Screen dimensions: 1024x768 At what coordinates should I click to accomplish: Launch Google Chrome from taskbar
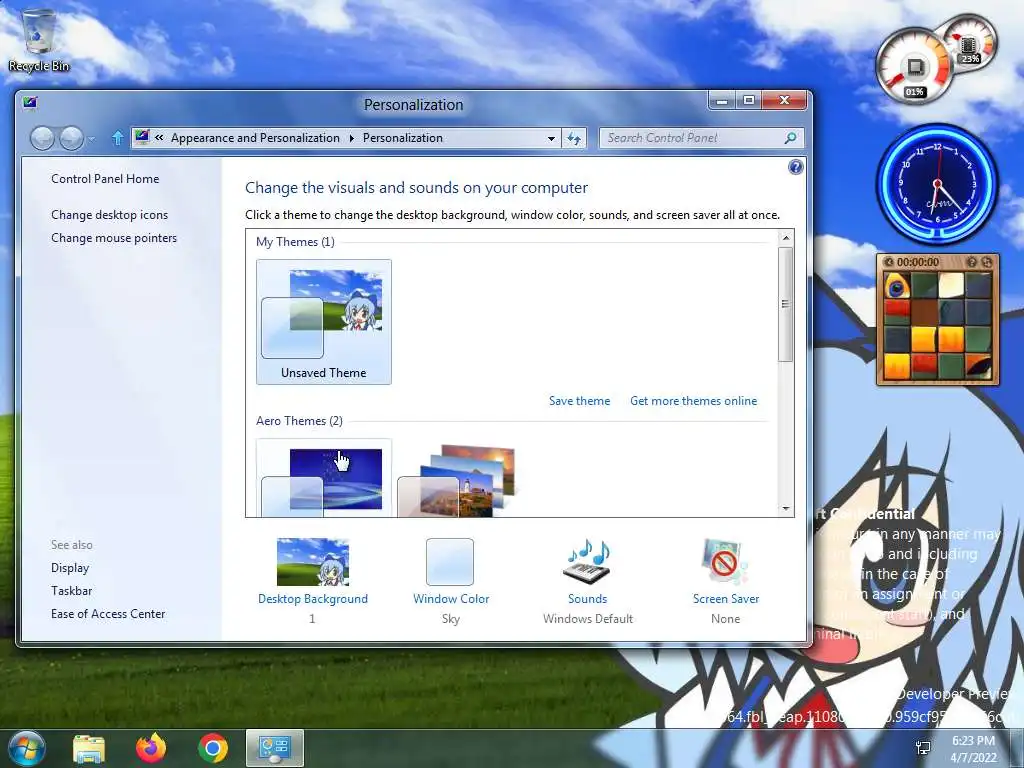click(x=213, y=748)
